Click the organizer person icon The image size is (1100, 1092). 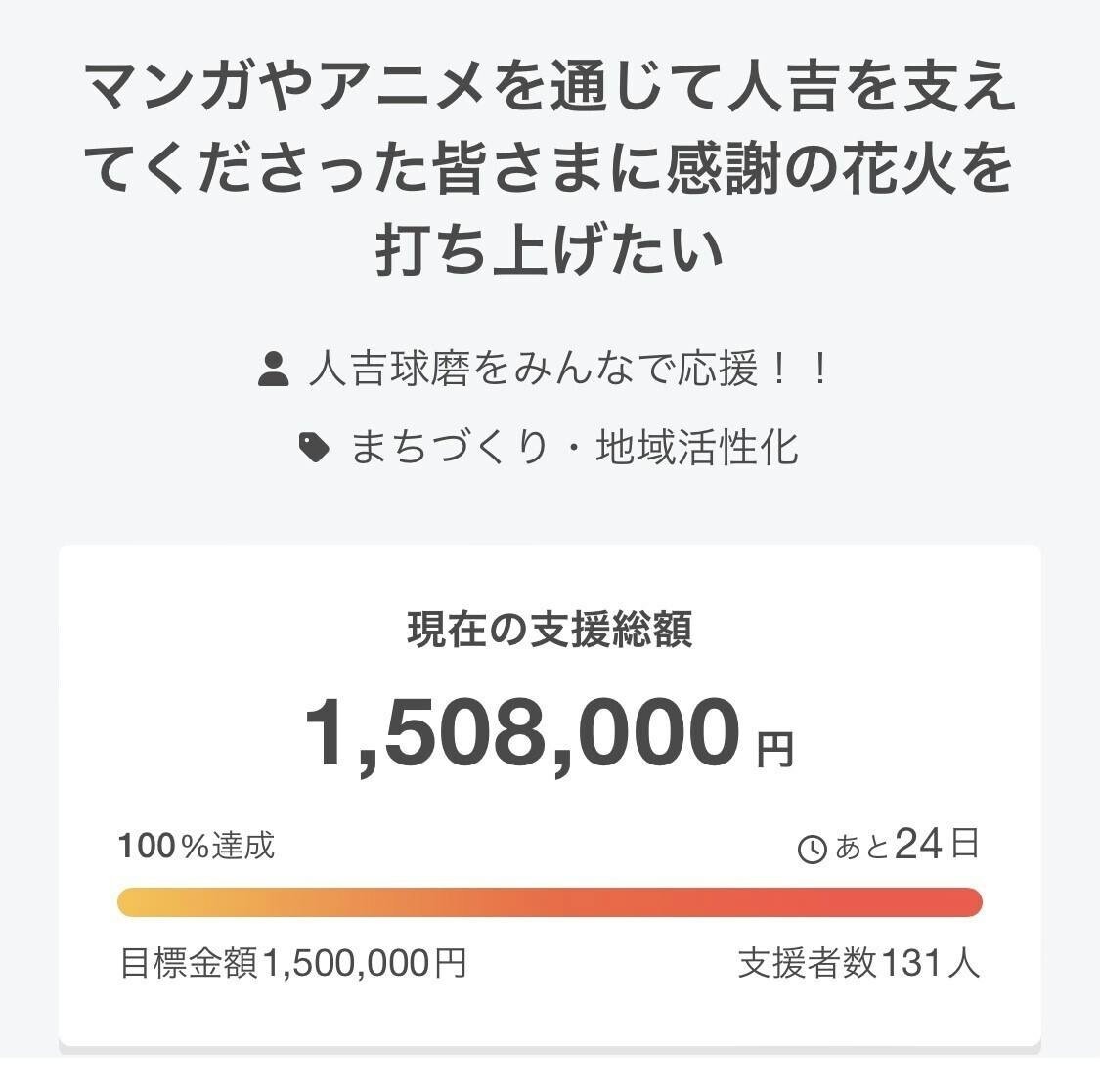(x=274, y=370)
